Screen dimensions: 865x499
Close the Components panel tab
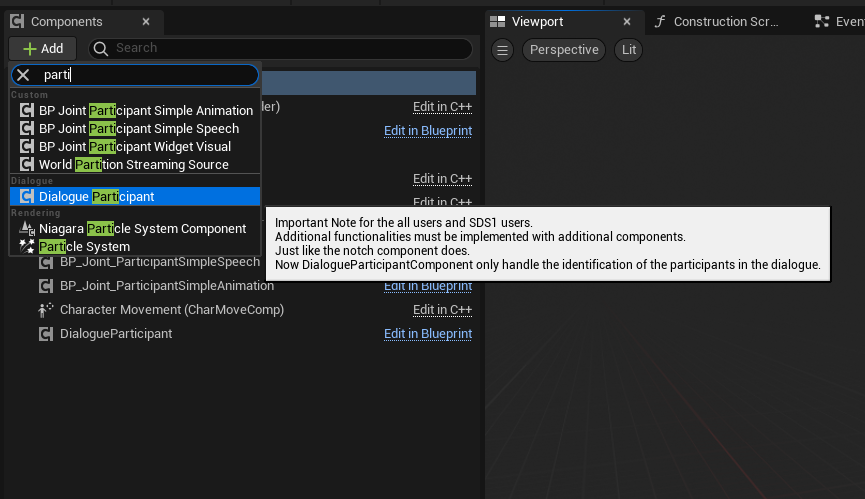coord(146,21)
